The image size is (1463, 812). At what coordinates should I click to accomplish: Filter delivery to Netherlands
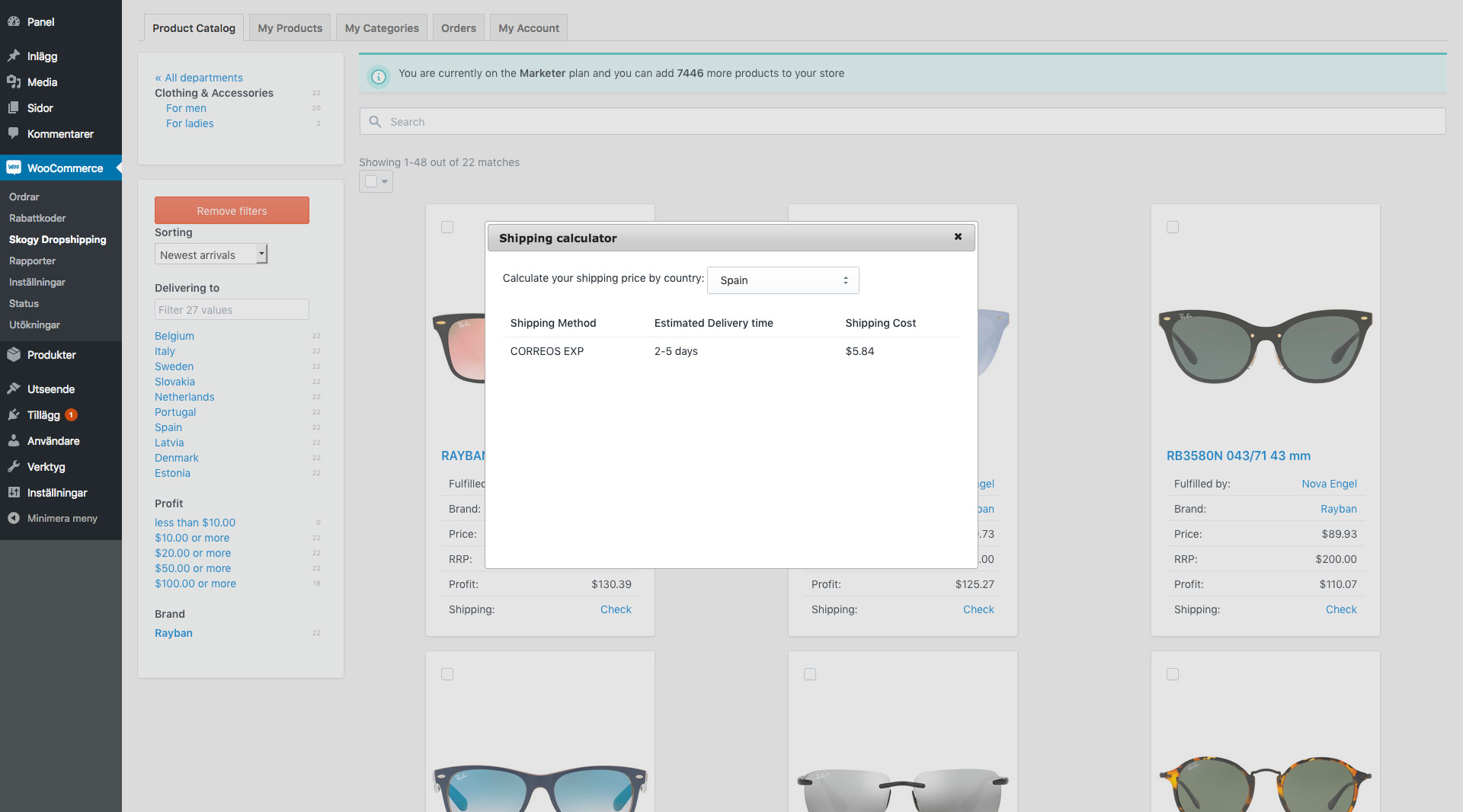pyautogui.click(x=184, y=397)
